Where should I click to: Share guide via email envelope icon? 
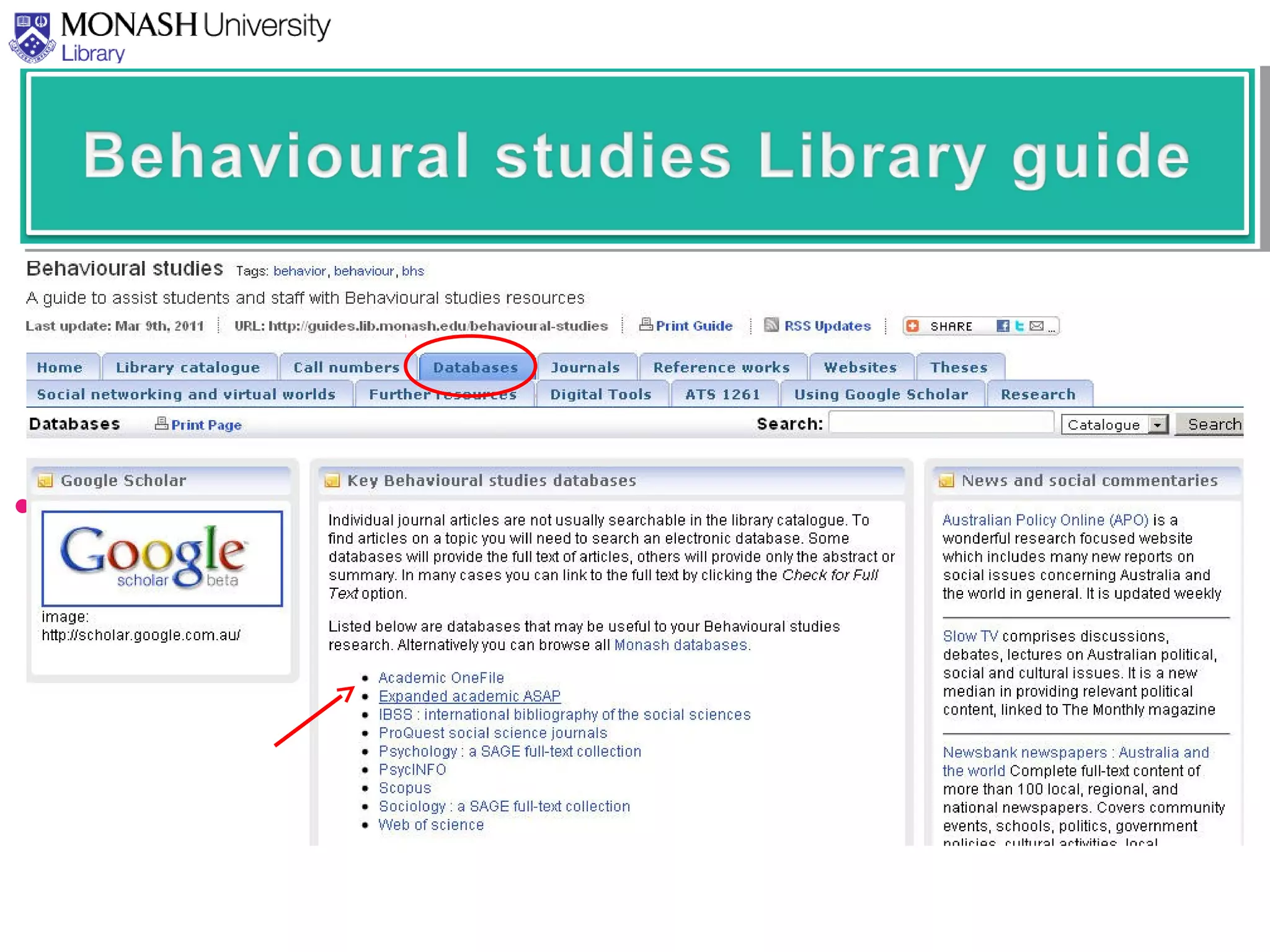(1036, 326)
